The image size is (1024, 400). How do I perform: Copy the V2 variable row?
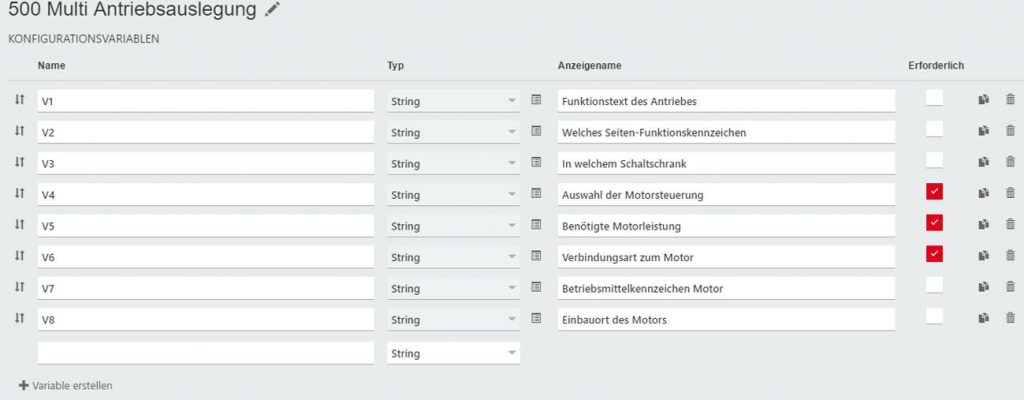pyautogui.click(x=984, y=131)
